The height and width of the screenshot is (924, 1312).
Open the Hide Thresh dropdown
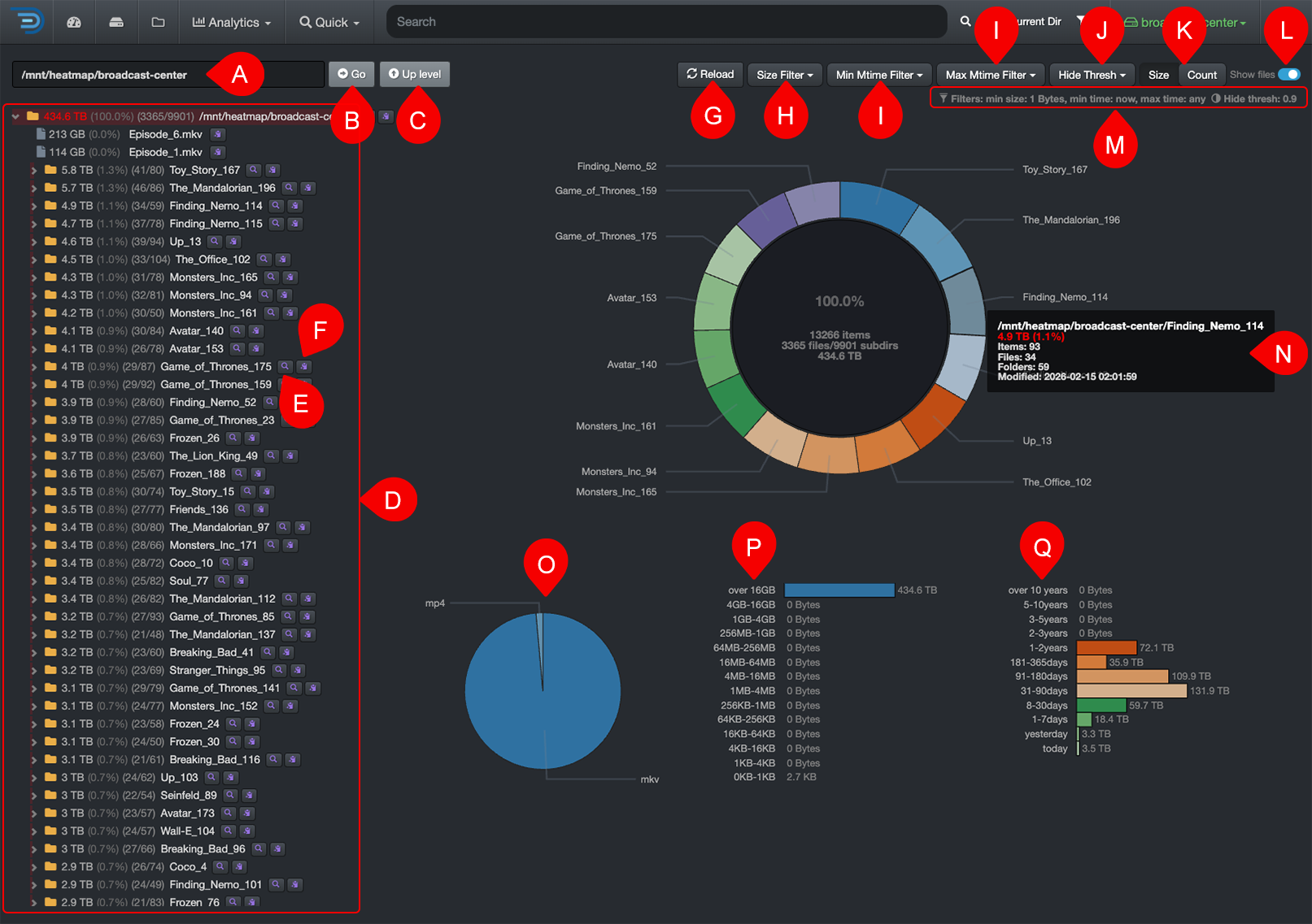[x=1092, y=75]
